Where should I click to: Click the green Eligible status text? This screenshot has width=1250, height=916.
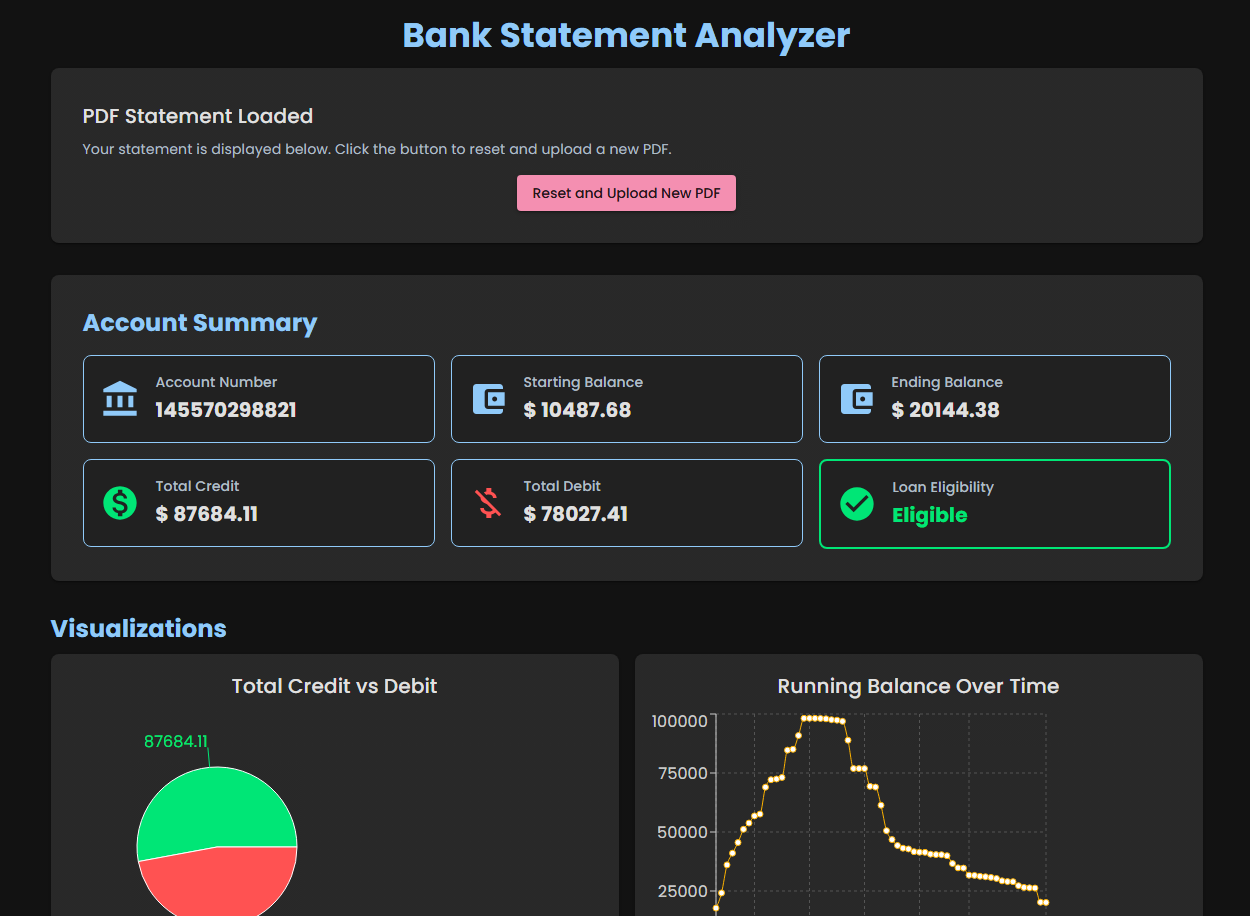coord(929,515)
